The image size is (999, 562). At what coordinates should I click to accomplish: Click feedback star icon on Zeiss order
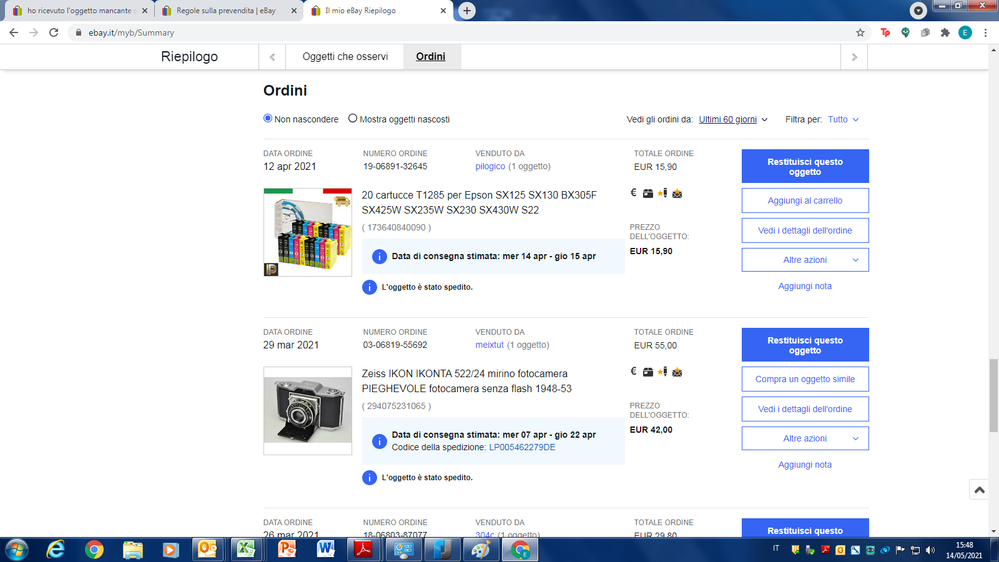[x=663, y=371]
